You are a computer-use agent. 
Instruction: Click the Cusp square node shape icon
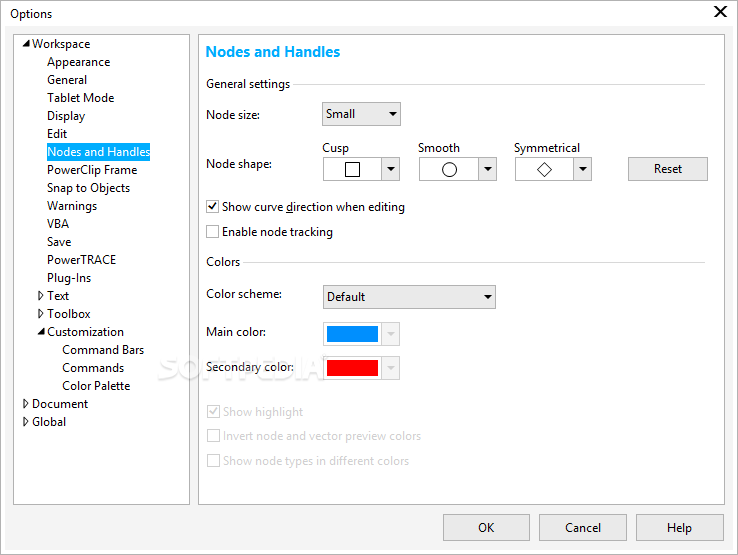pos(352,169)
